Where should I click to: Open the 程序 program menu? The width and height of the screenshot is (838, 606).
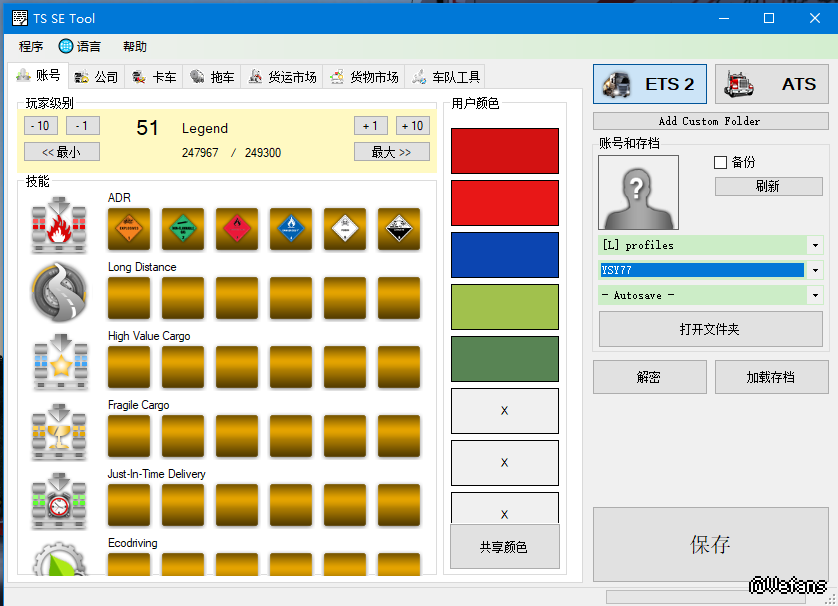pyautogui.click(x=31, y=47)
